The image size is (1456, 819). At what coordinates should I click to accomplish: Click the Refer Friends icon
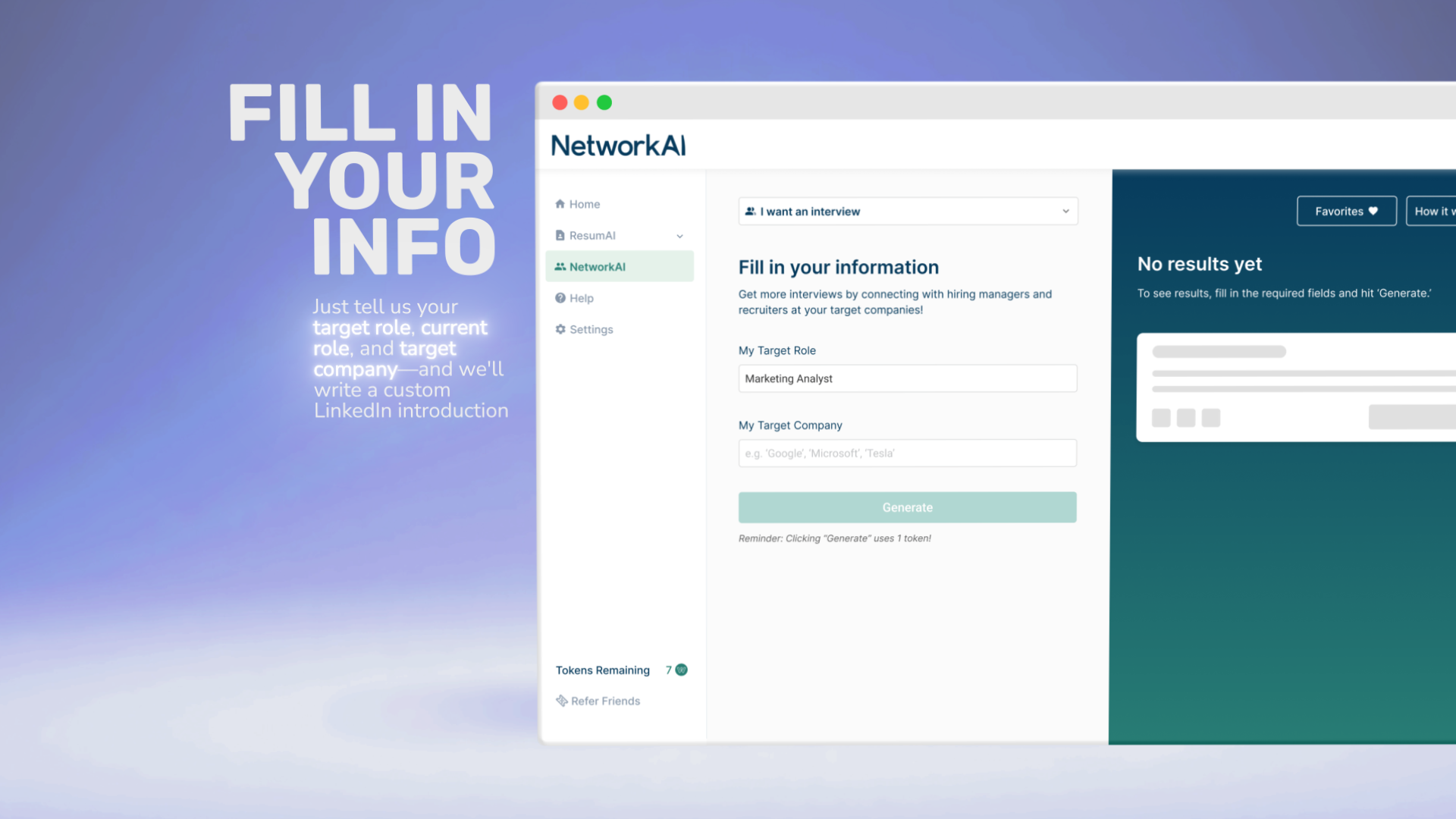561,701
